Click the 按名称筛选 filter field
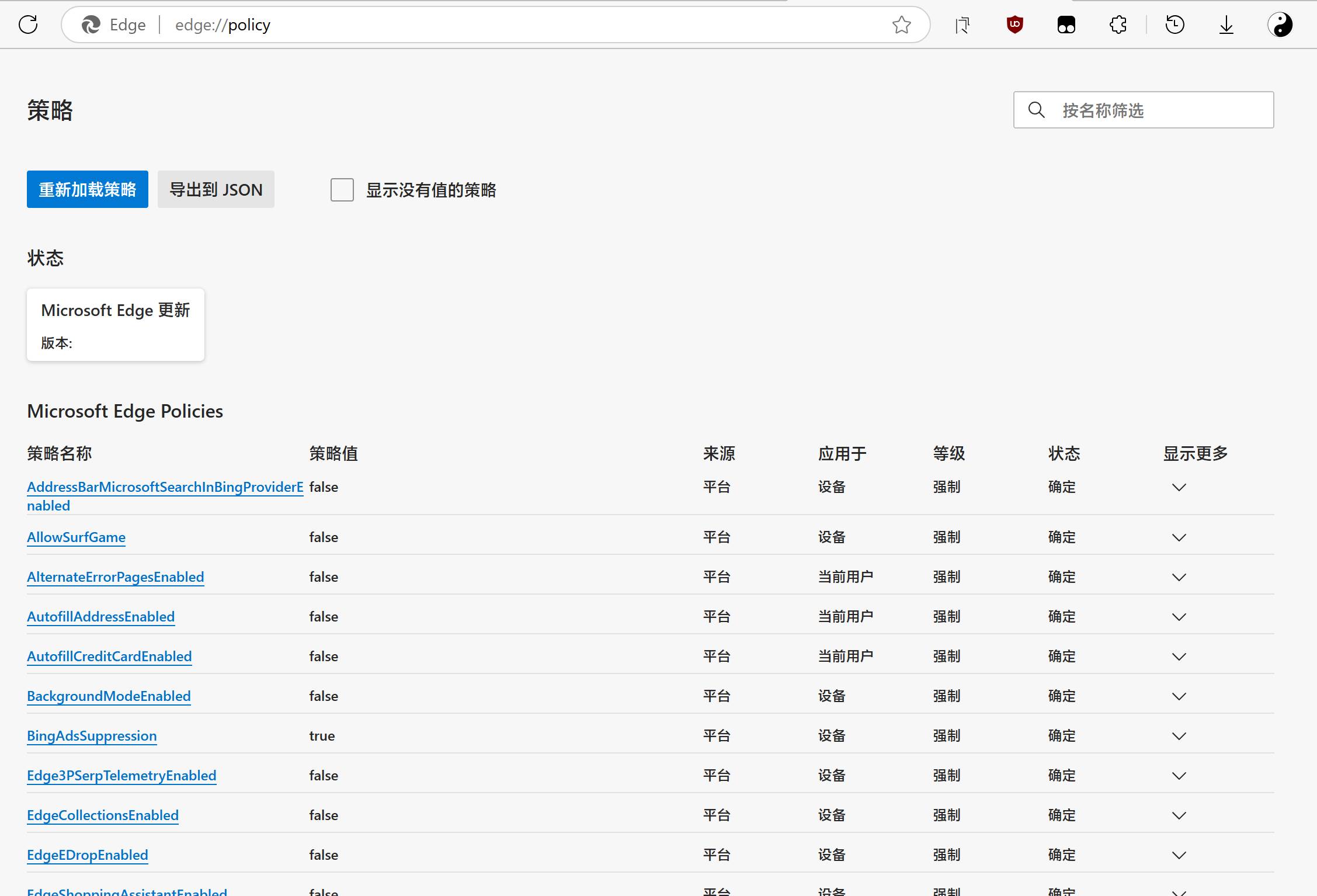The width and height of the screenshot is (1317, 896). click(1144, 110)
